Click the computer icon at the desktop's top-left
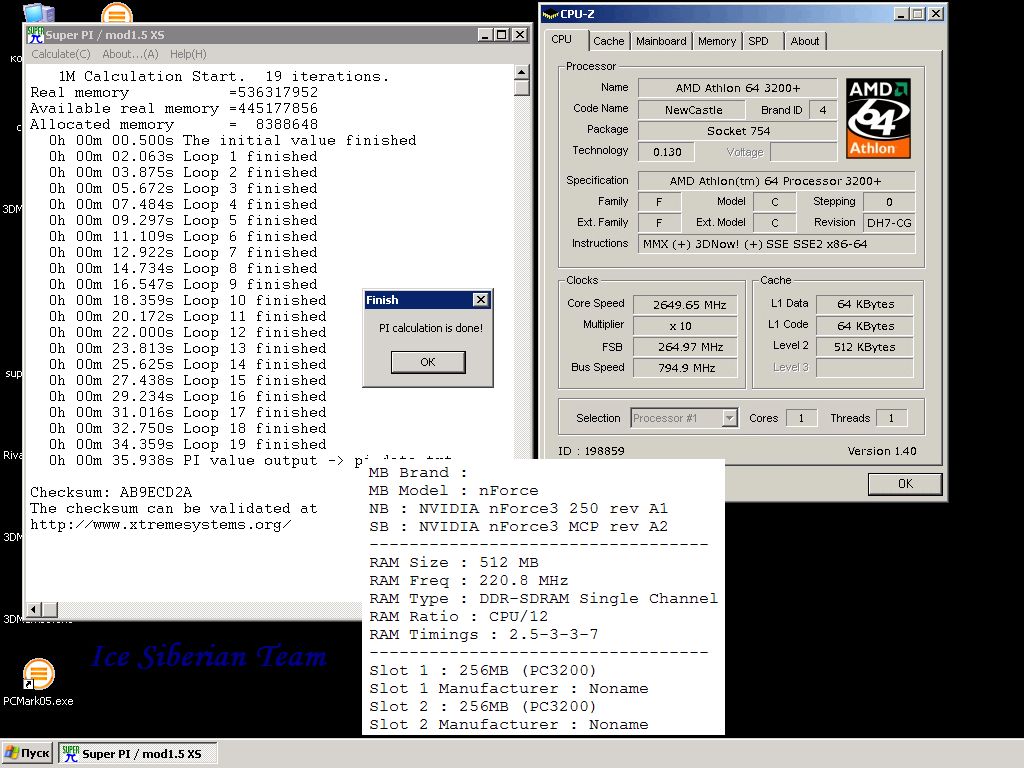 [x=39, y=12]
